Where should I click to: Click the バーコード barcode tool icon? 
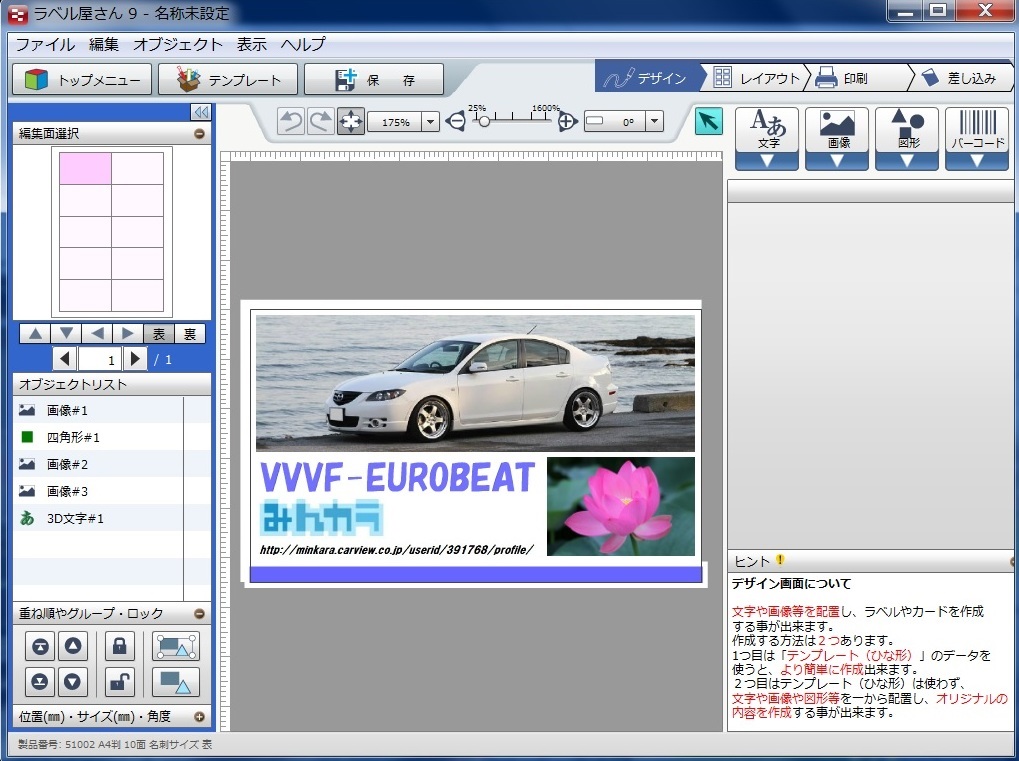pos(977,129)
